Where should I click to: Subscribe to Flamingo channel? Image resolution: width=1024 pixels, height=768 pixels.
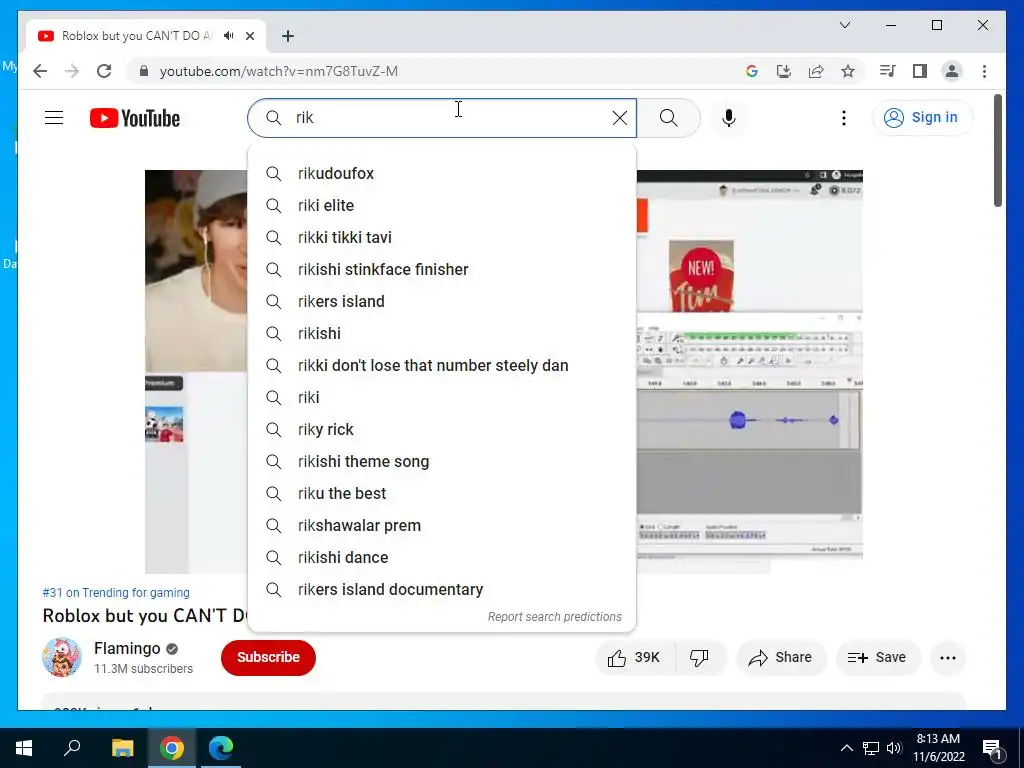268,657
